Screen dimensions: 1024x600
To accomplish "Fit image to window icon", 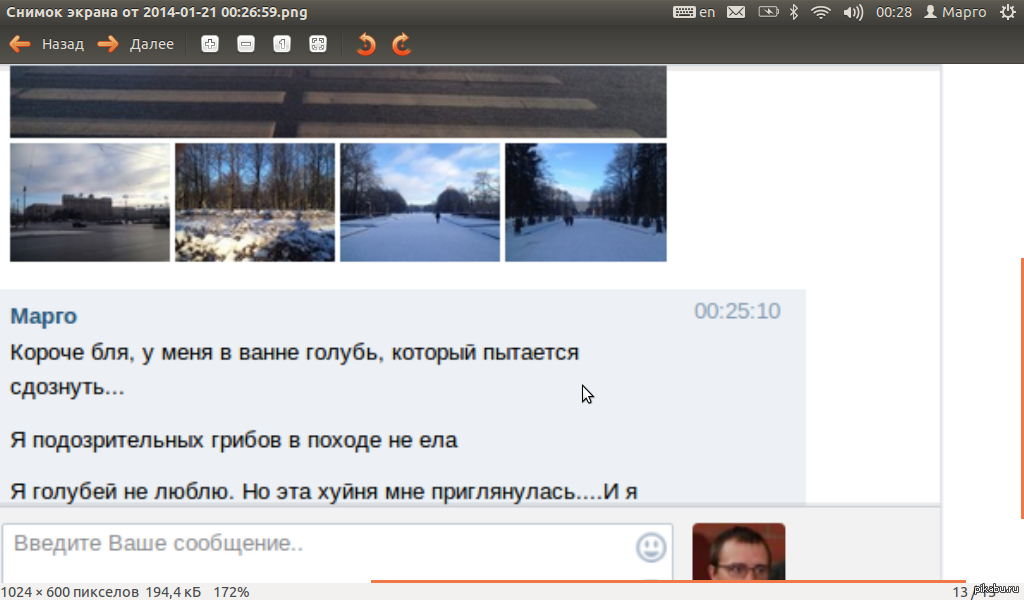I will click(x=318, y=44).
